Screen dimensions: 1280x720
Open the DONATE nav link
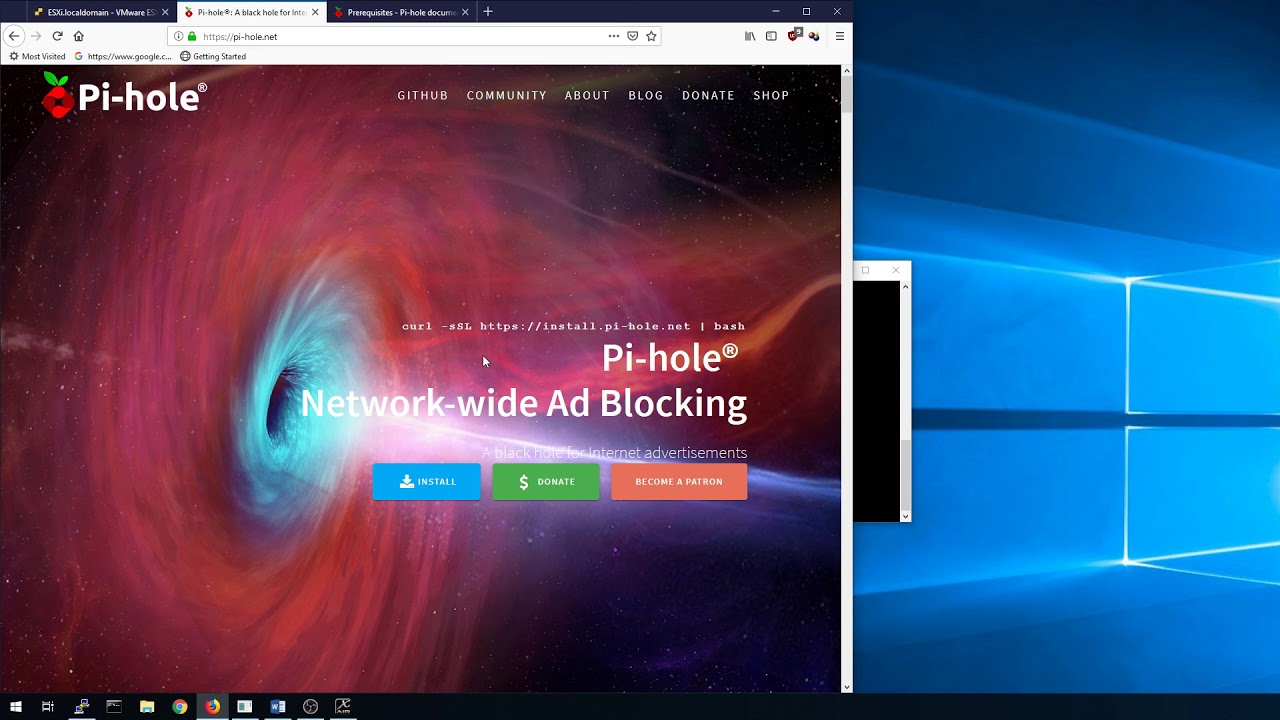708,95
